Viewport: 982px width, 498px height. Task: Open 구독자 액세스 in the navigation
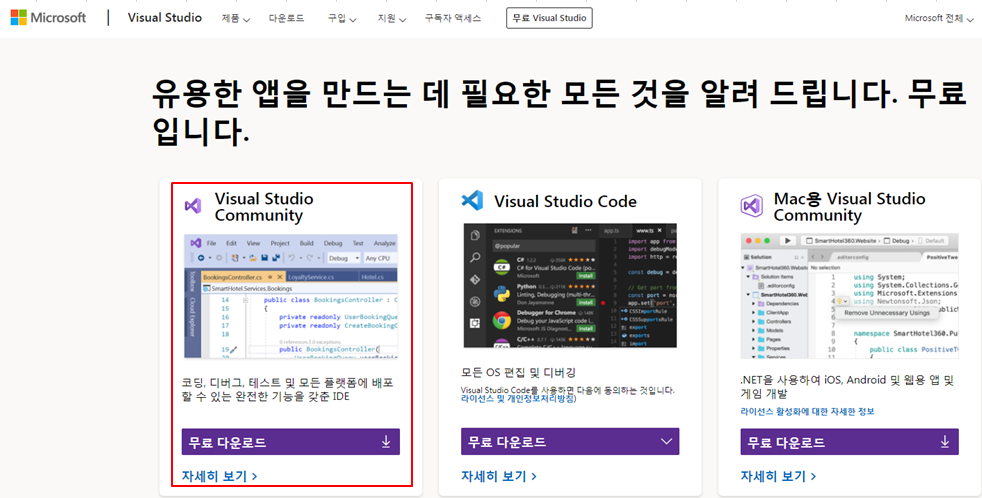point(453,18)
